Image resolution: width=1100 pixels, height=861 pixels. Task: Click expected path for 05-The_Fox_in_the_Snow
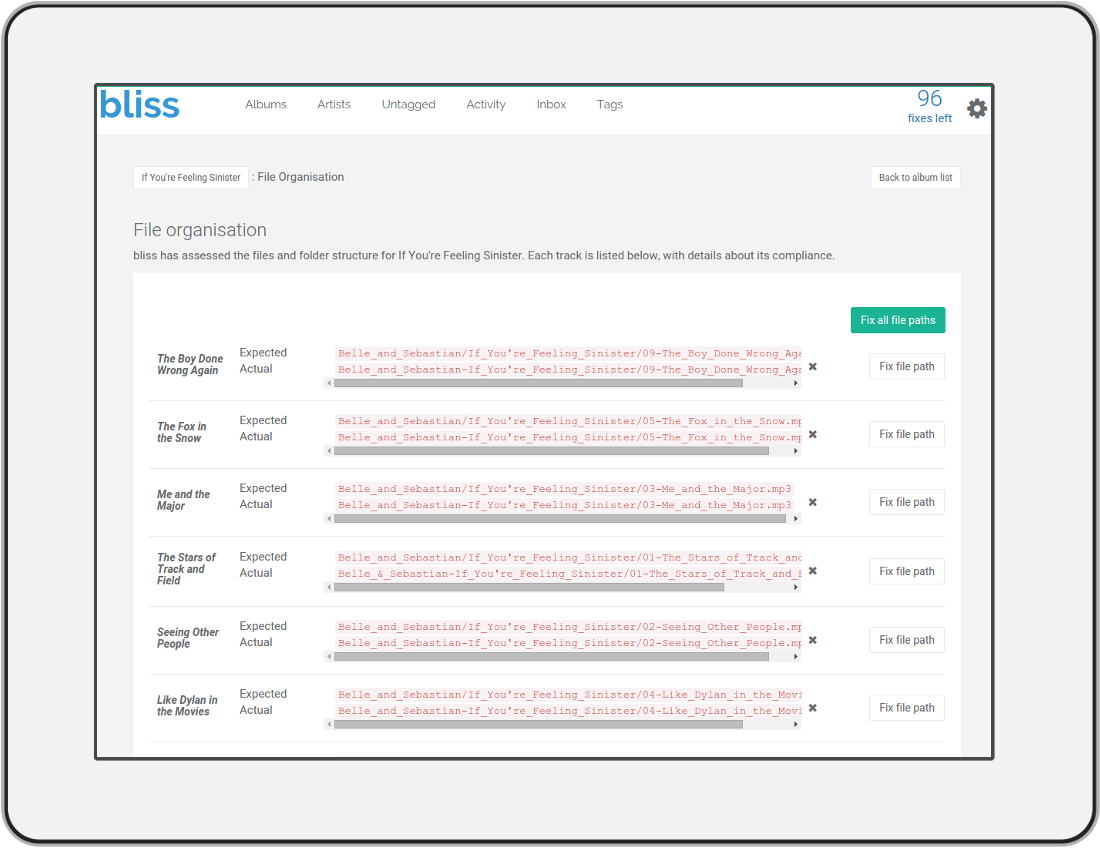click(x=568, y=421)
